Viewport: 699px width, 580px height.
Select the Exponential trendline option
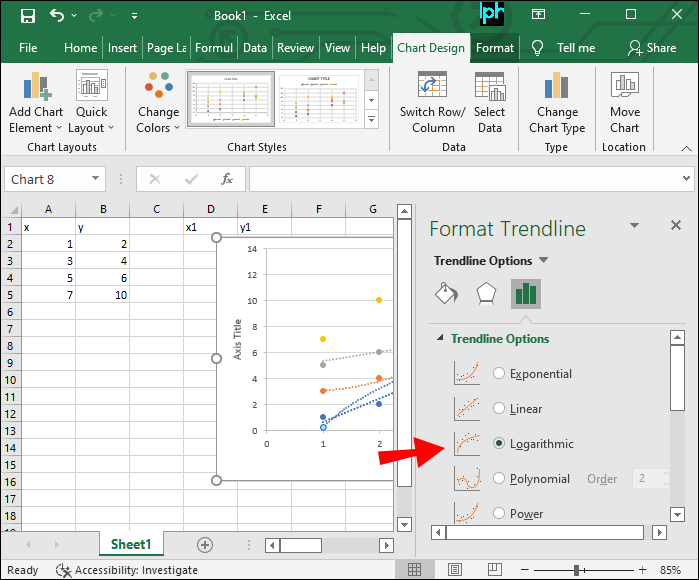point(500,374)
